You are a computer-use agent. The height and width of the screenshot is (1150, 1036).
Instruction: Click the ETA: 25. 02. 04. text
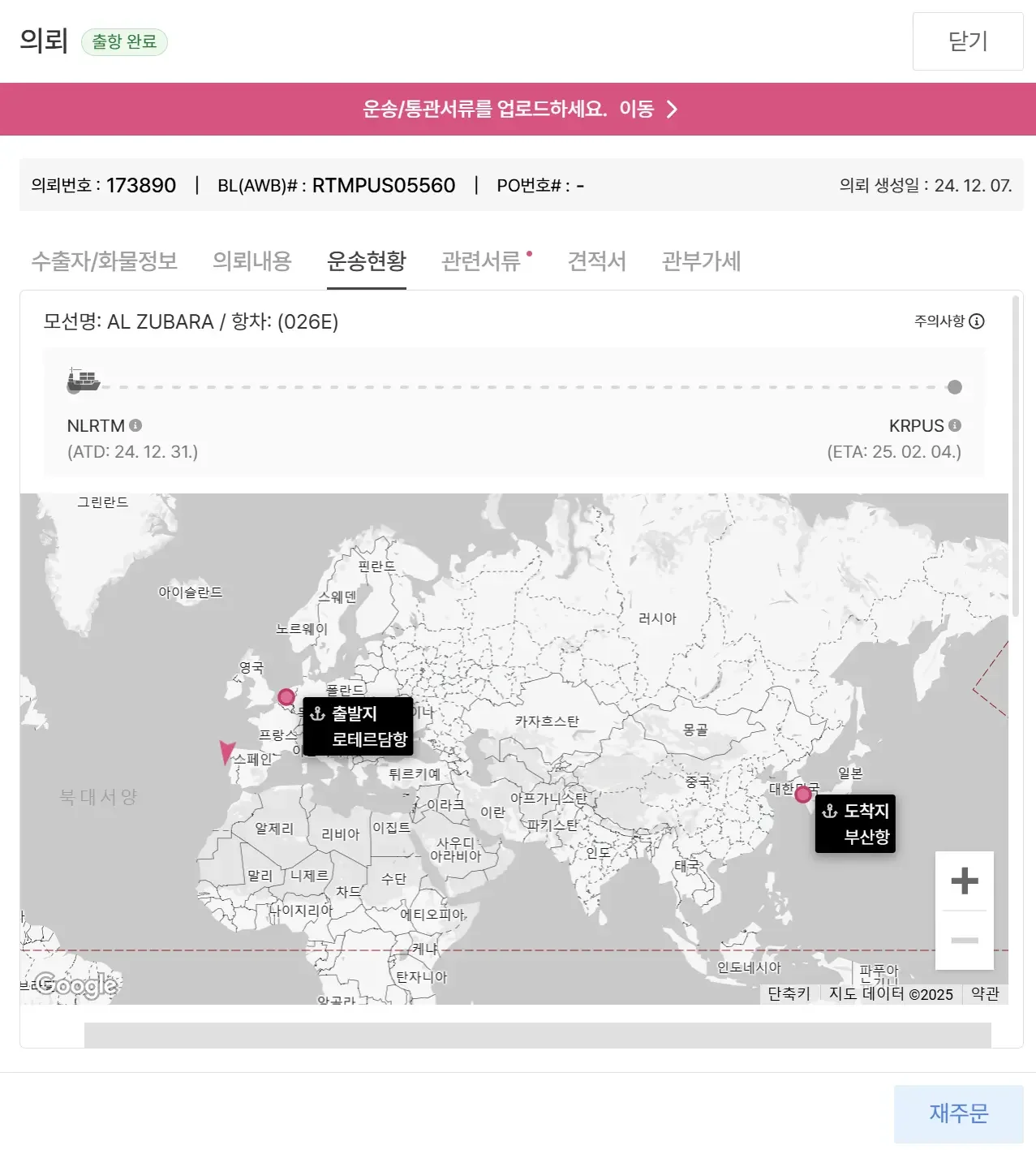894,452
